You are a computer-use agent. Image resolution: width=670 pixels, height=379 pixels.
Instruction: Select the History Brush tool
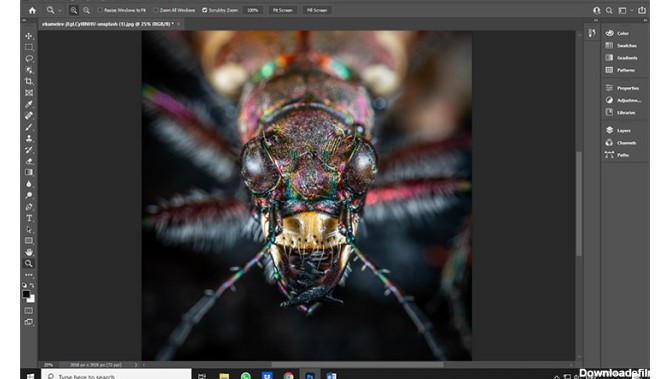coord(29,150)
